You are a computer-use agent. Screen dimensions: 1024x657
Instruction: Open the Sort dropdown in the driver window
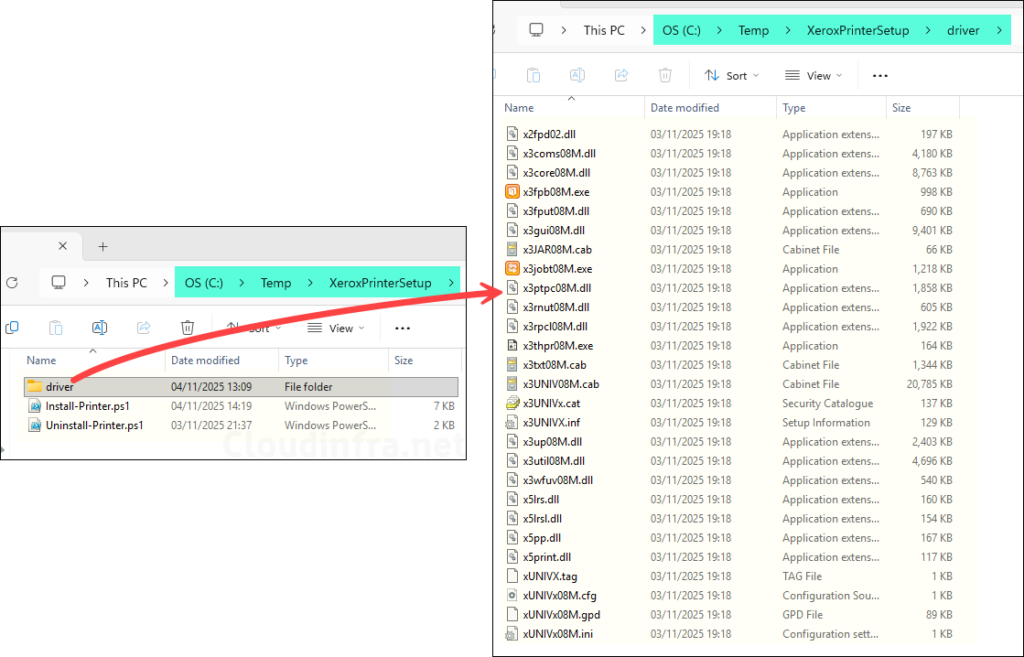pos(732,75)
